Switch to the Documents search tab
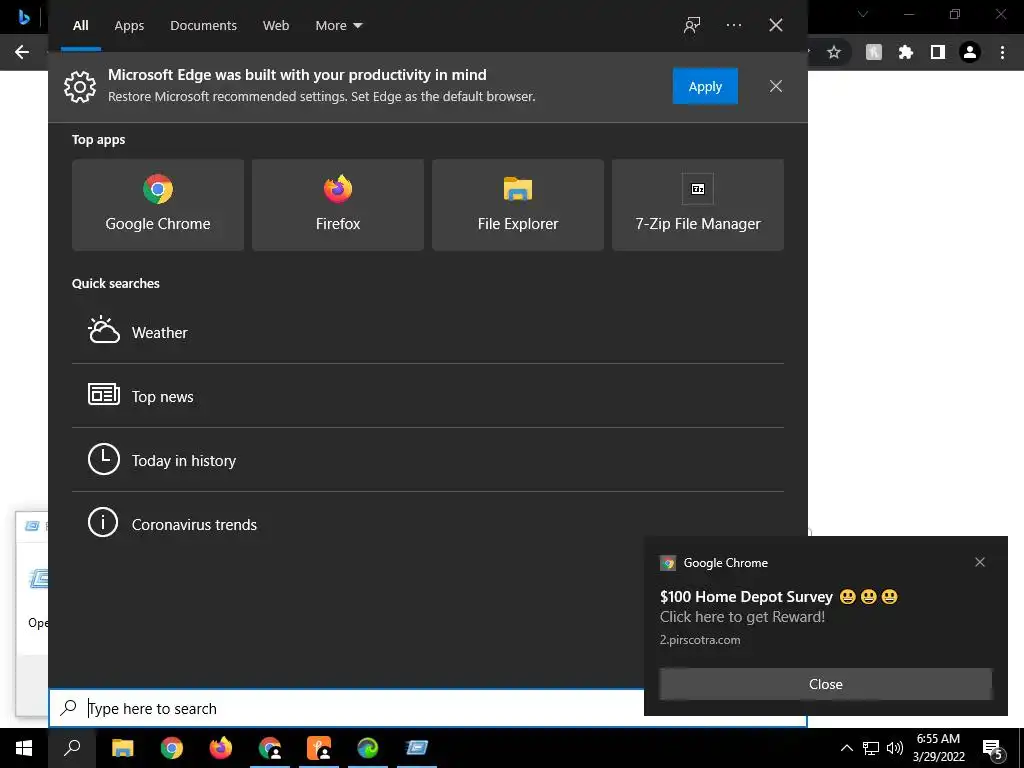 coord(203,25)
